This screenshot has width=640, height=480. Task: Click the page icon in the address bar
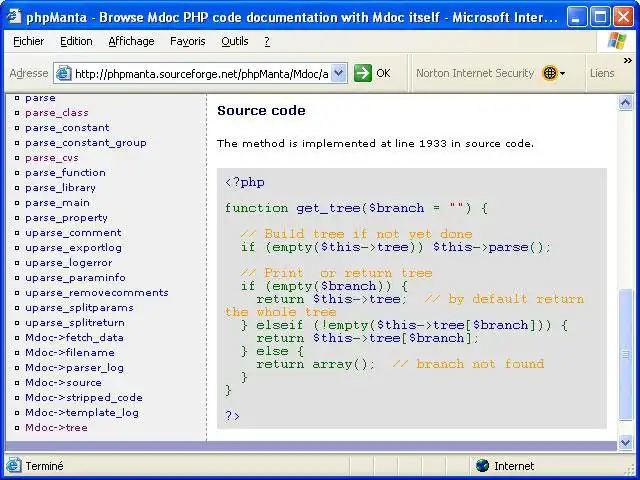pos(63,73)
